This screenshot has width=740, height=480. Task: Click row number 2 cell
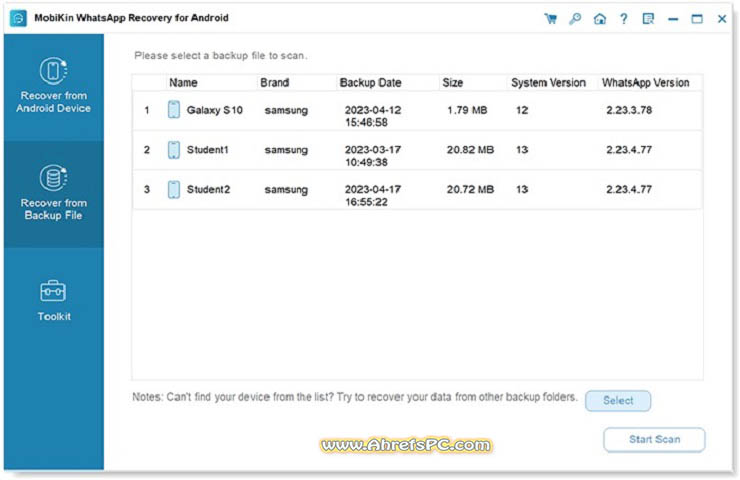[147, 150]
